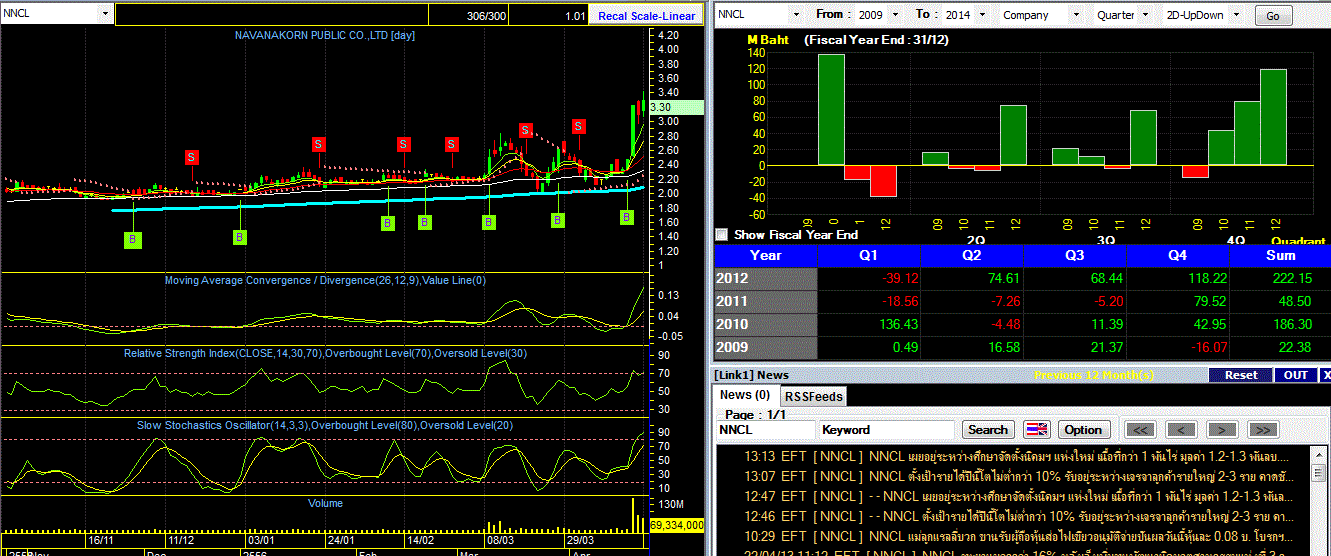Click the -16.07 Q4 2009 cell

click(1177, 347)
